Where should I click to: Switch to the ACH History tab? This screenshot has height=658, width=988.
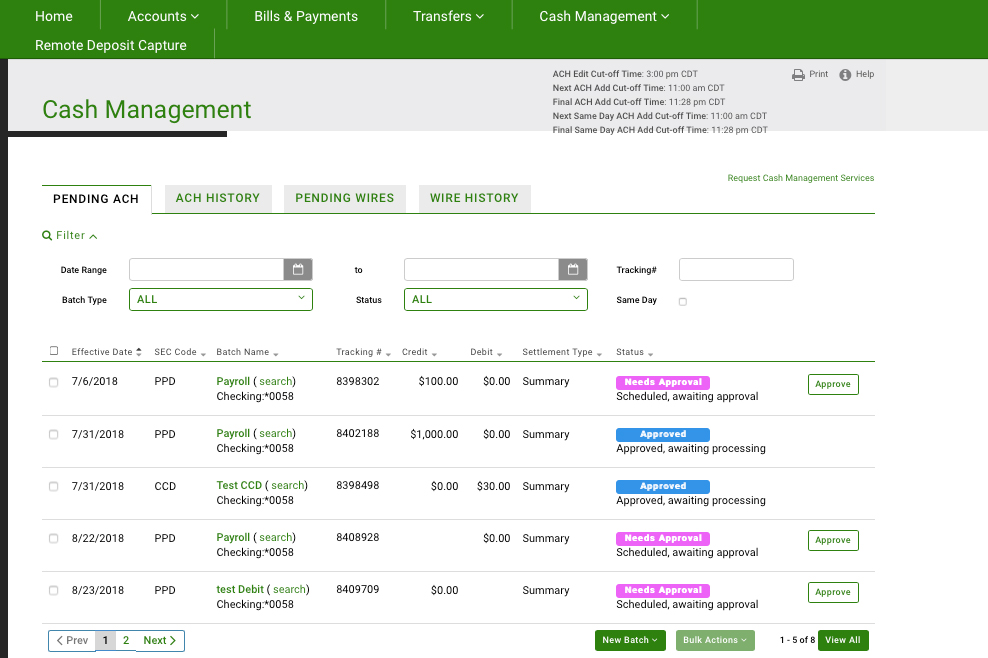tap(217, 198)
